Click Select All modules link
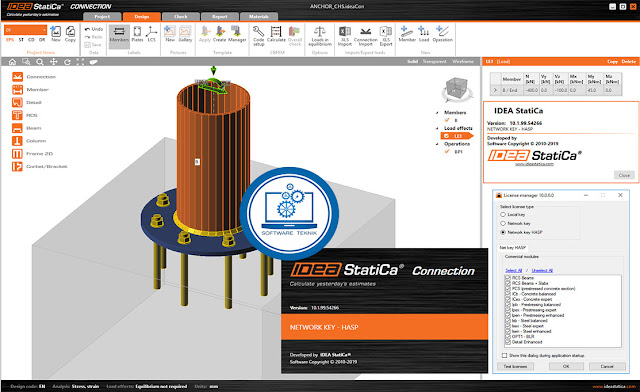The width and height of the screenshot is (640, 392). coord(513,270)
